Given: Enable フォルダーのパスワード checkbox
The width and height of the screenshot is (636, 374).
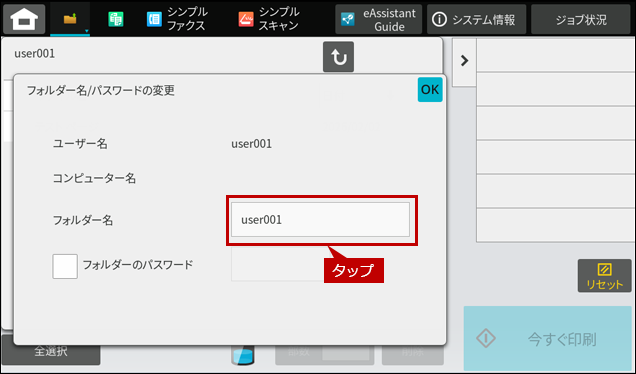Looking at the screenshot, I should tap(65, 267).
